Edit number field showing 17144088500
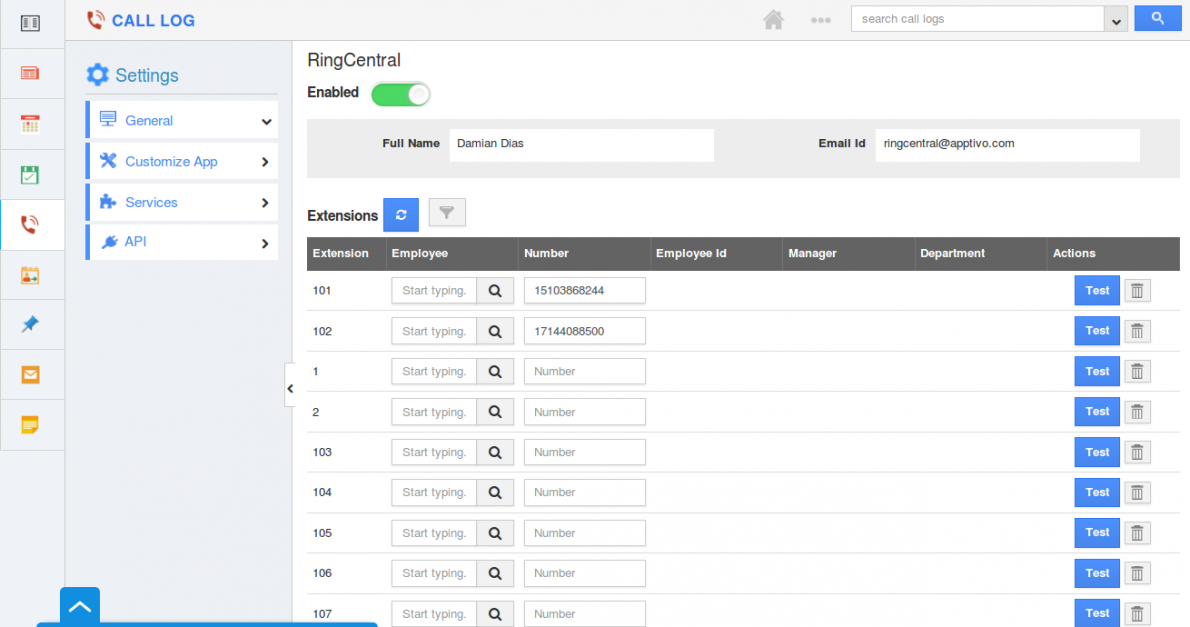 (x=584, y=331)
